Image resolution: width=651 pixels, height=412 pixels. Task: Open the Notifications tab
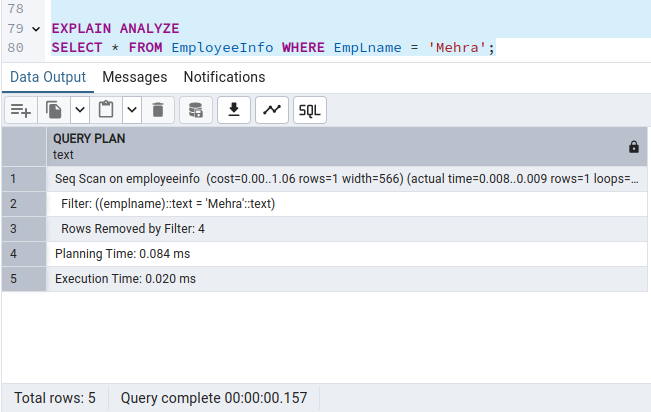(x=224, y=77)
